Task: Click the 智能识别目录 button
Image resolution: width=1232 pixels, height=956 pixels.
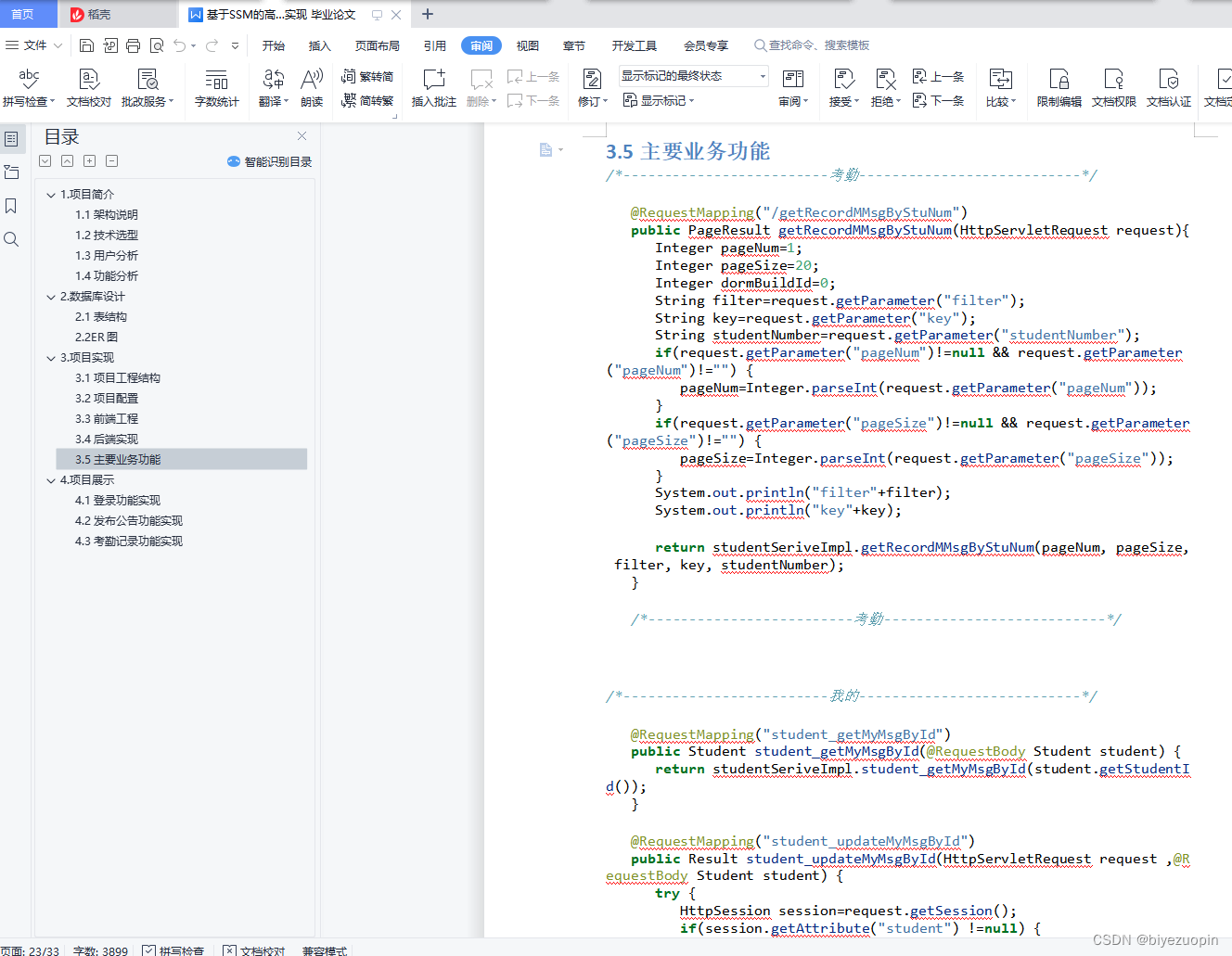Action: [x=269, y=161]
